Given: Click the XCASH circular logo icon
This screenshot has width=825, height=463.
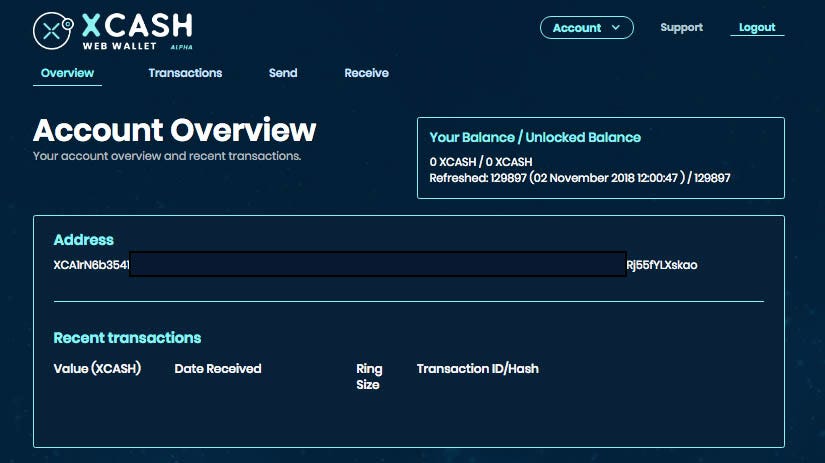Looking at the screenshot, I should click(x=53, y=31).
